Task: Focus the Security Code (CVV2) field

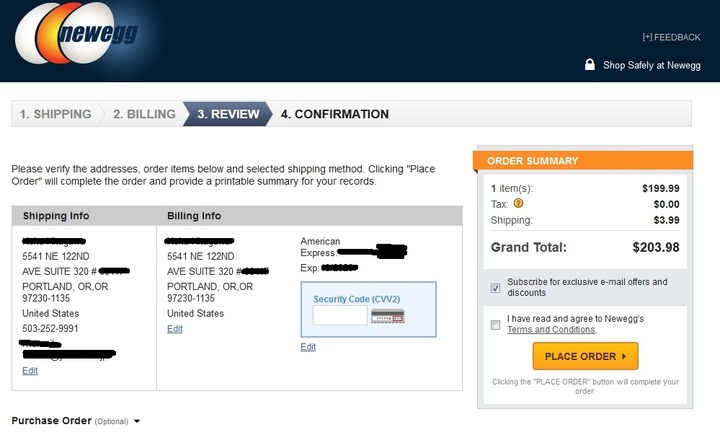Action: (340, 316)
